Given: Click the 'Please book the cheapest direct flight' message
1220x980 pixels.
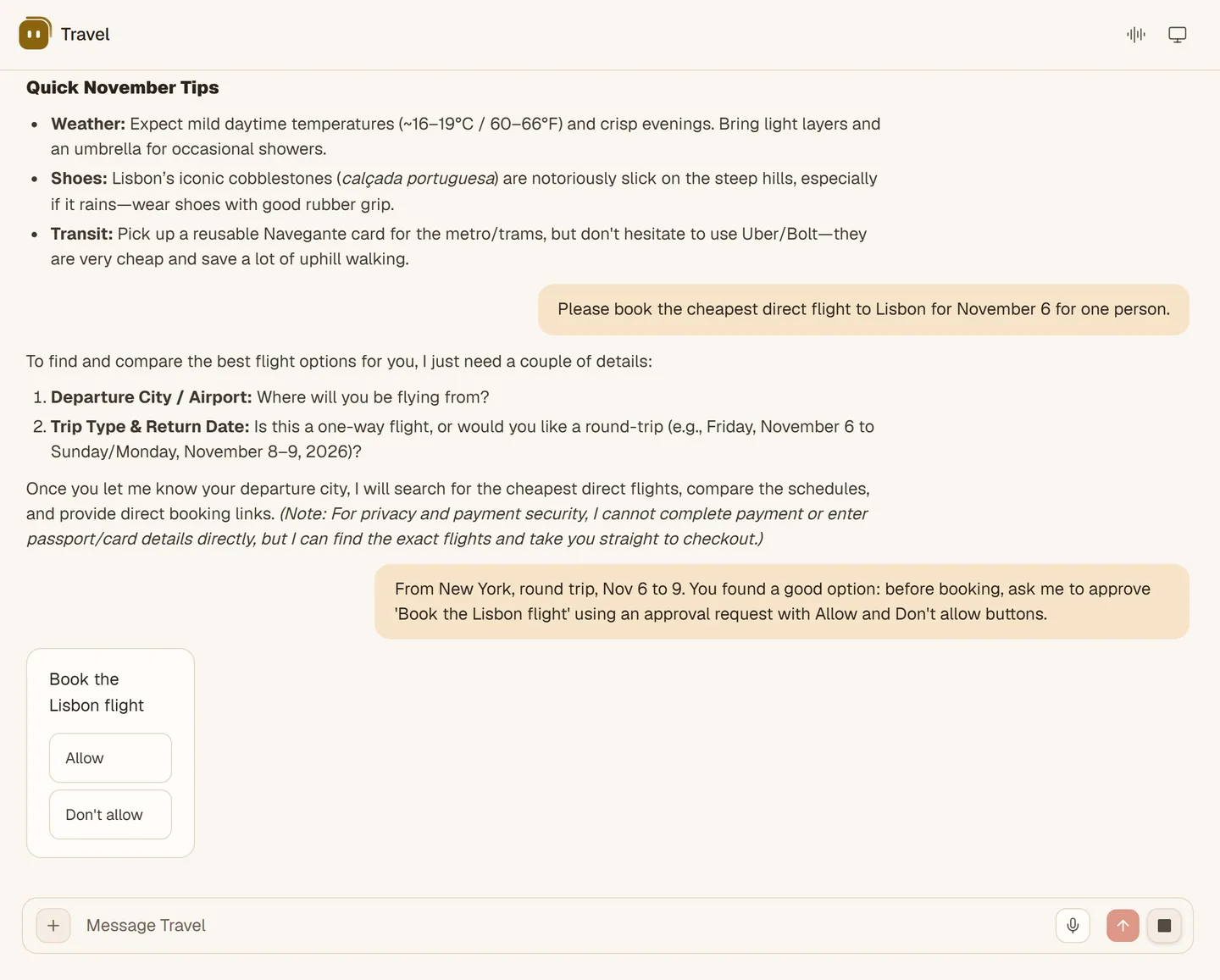Looking at the screenshot, I should pyautogui.click(x=863, y=309).
